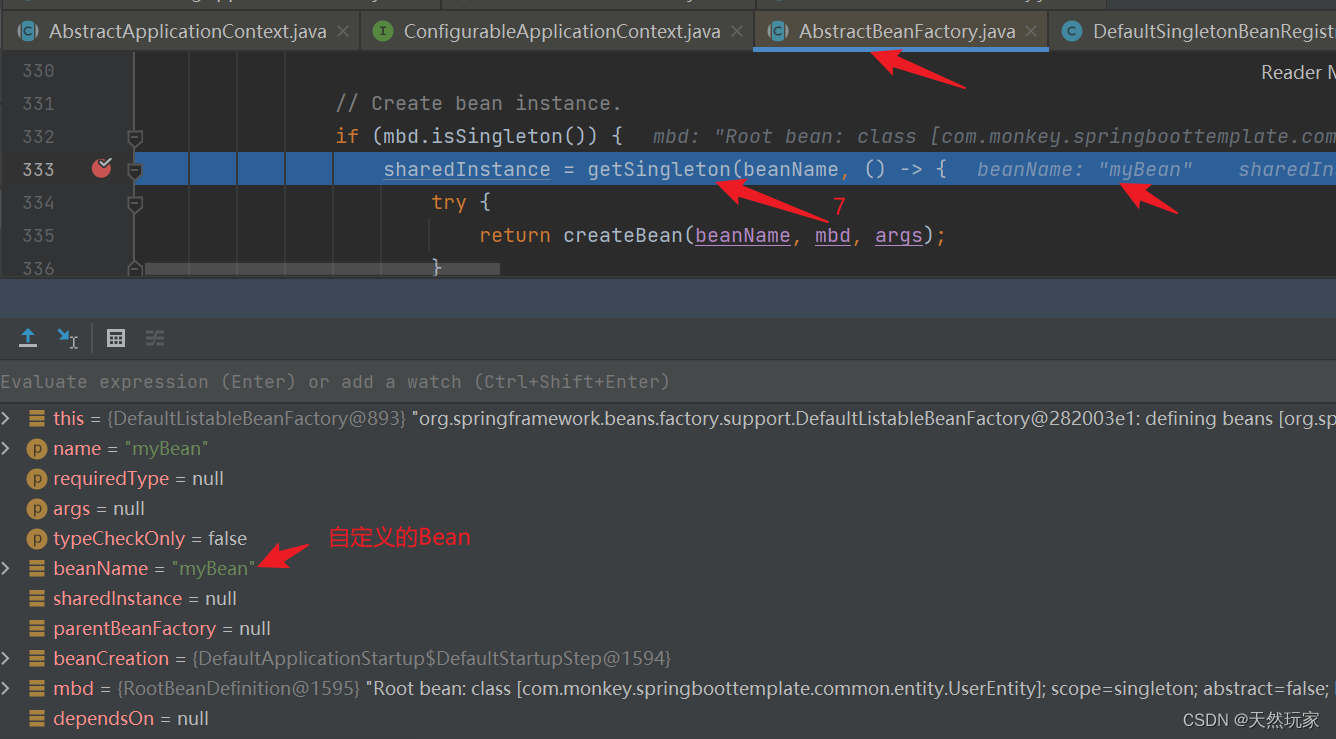Image resolution: width=1336 pixels, height=739 pixels.
Task: Toggle the breakpoint on line 333
Action: (x=101, y=168)
